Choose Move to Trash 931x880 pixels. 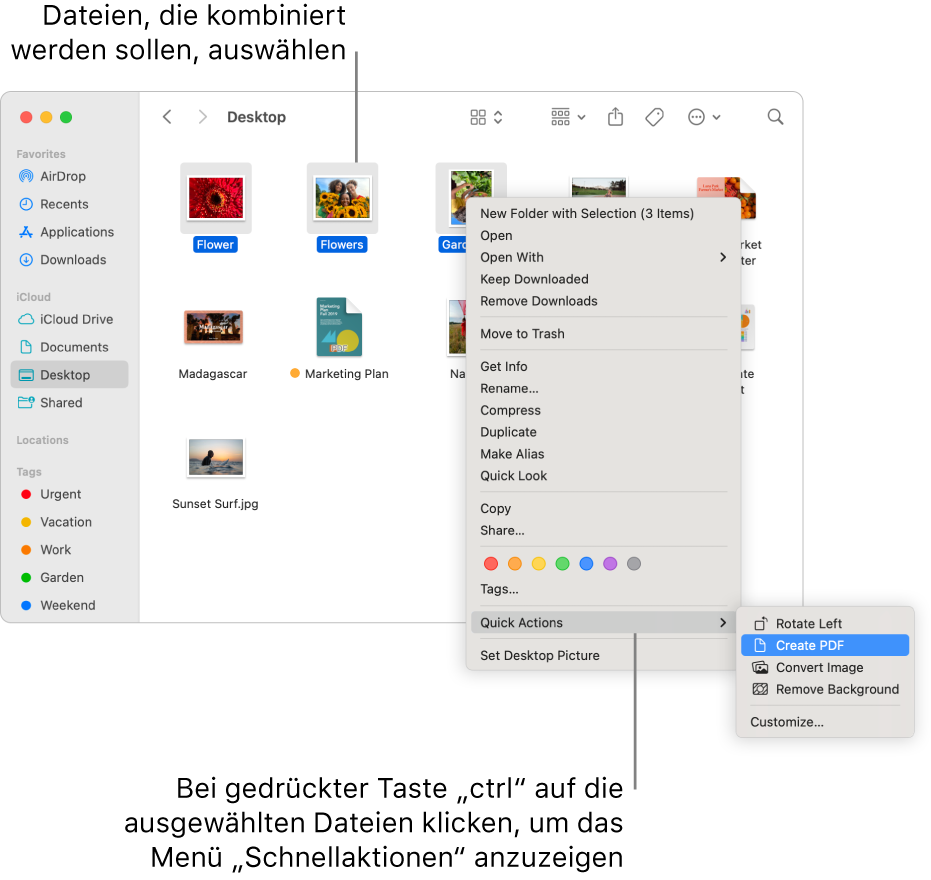click(603, 334)
